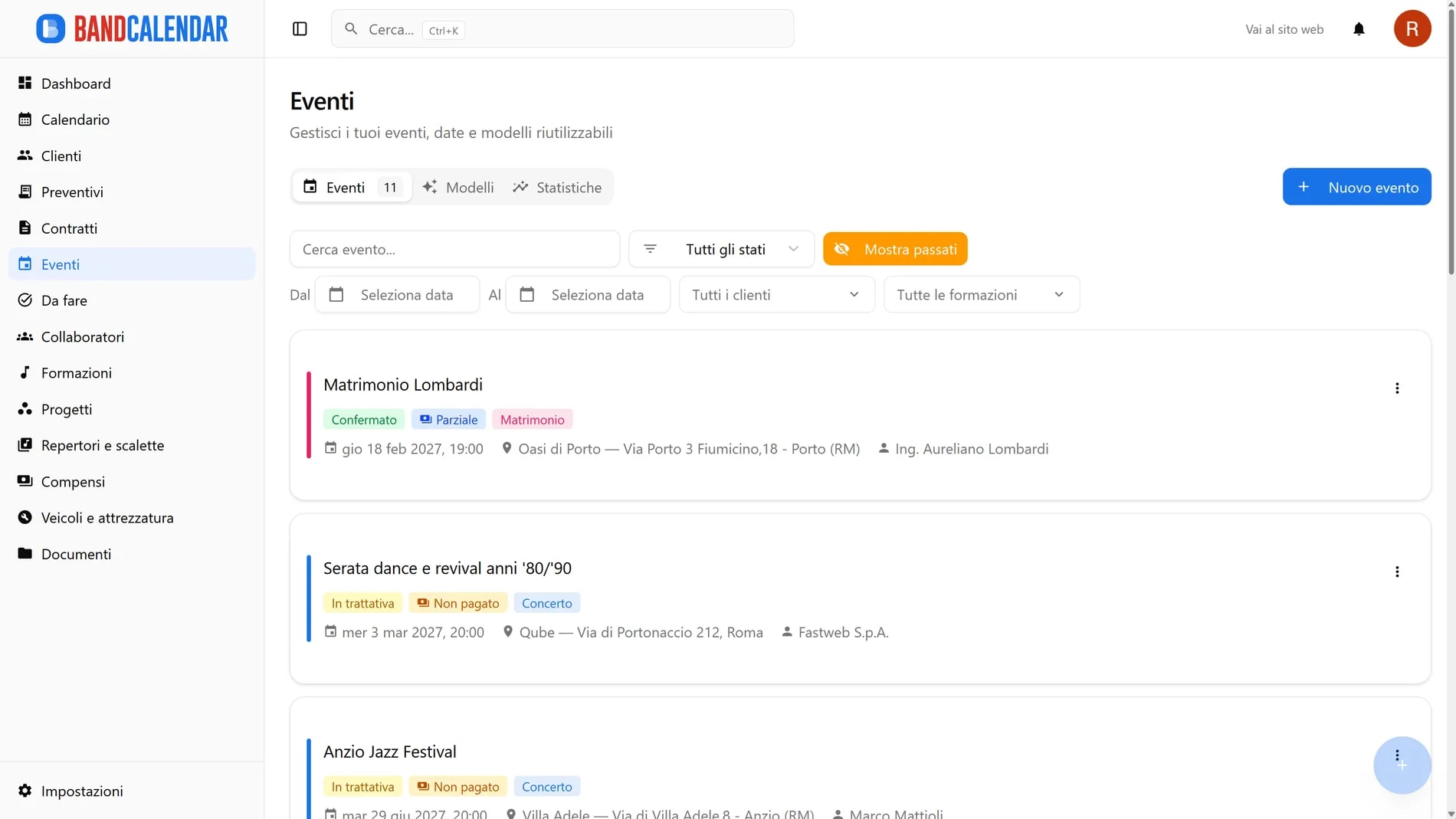Open Anzio Jazz Festival event

click(x=389, y=752)
